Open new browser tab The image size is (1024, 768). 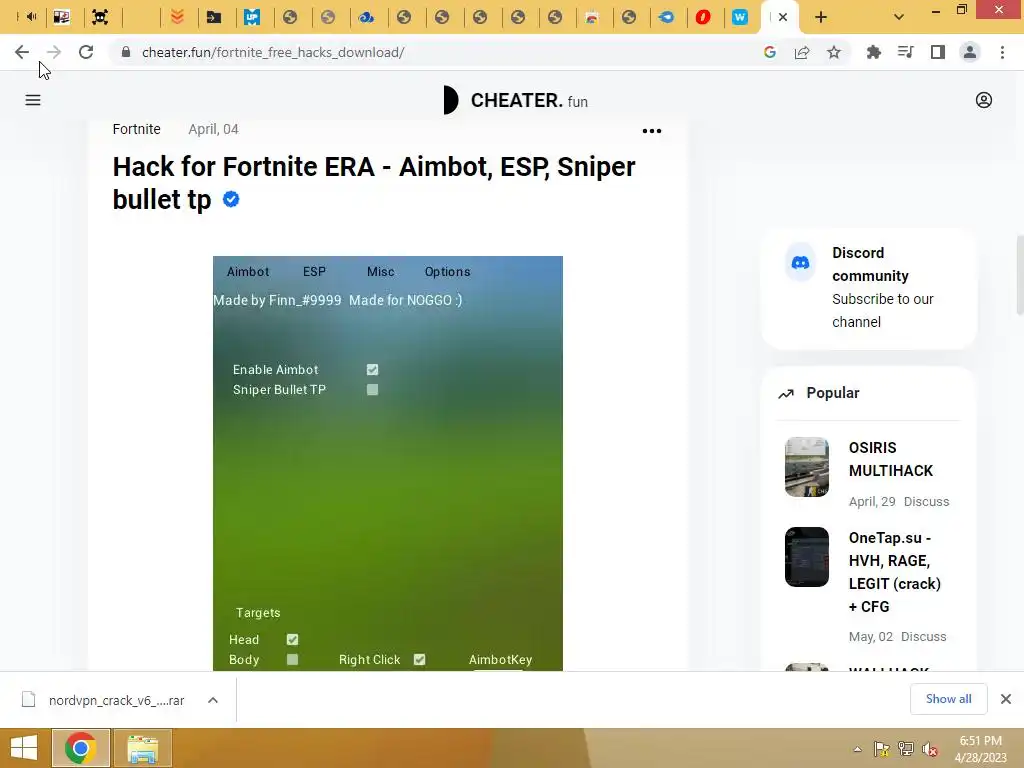pos(821,18)
